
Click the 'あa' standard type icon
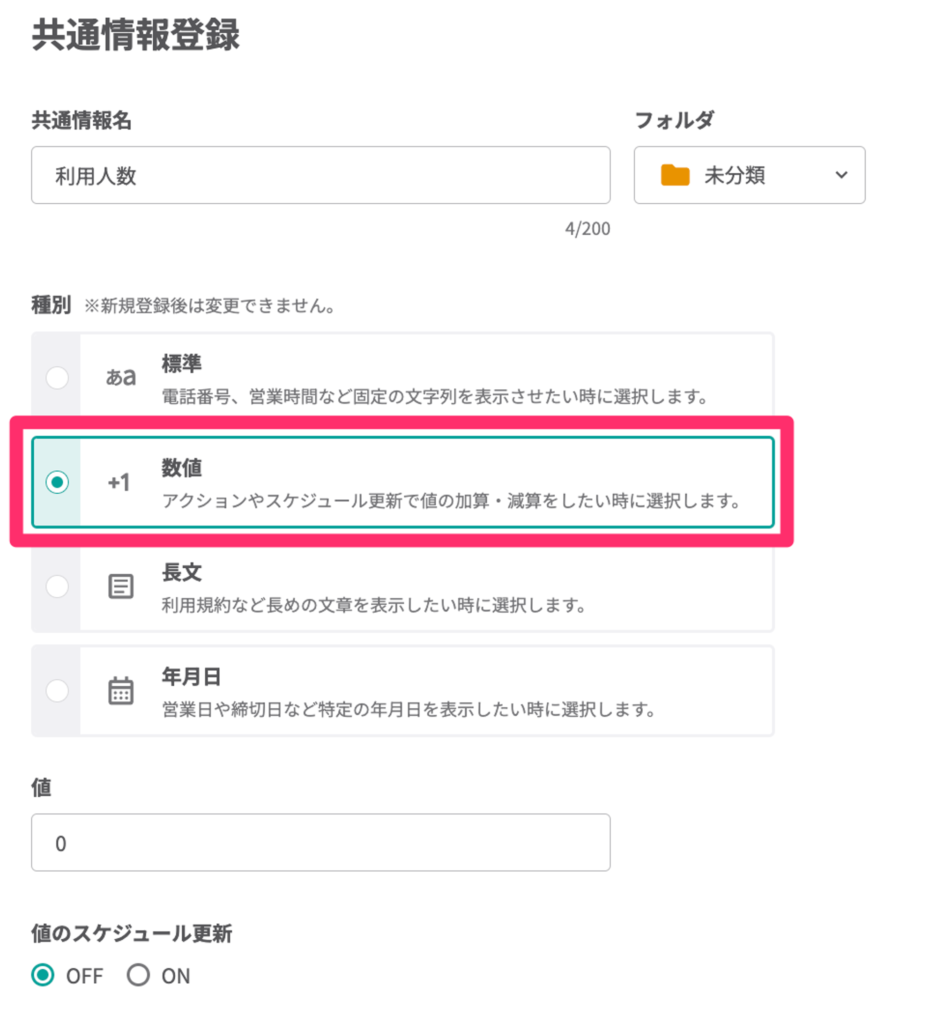[x=120, y=378]
